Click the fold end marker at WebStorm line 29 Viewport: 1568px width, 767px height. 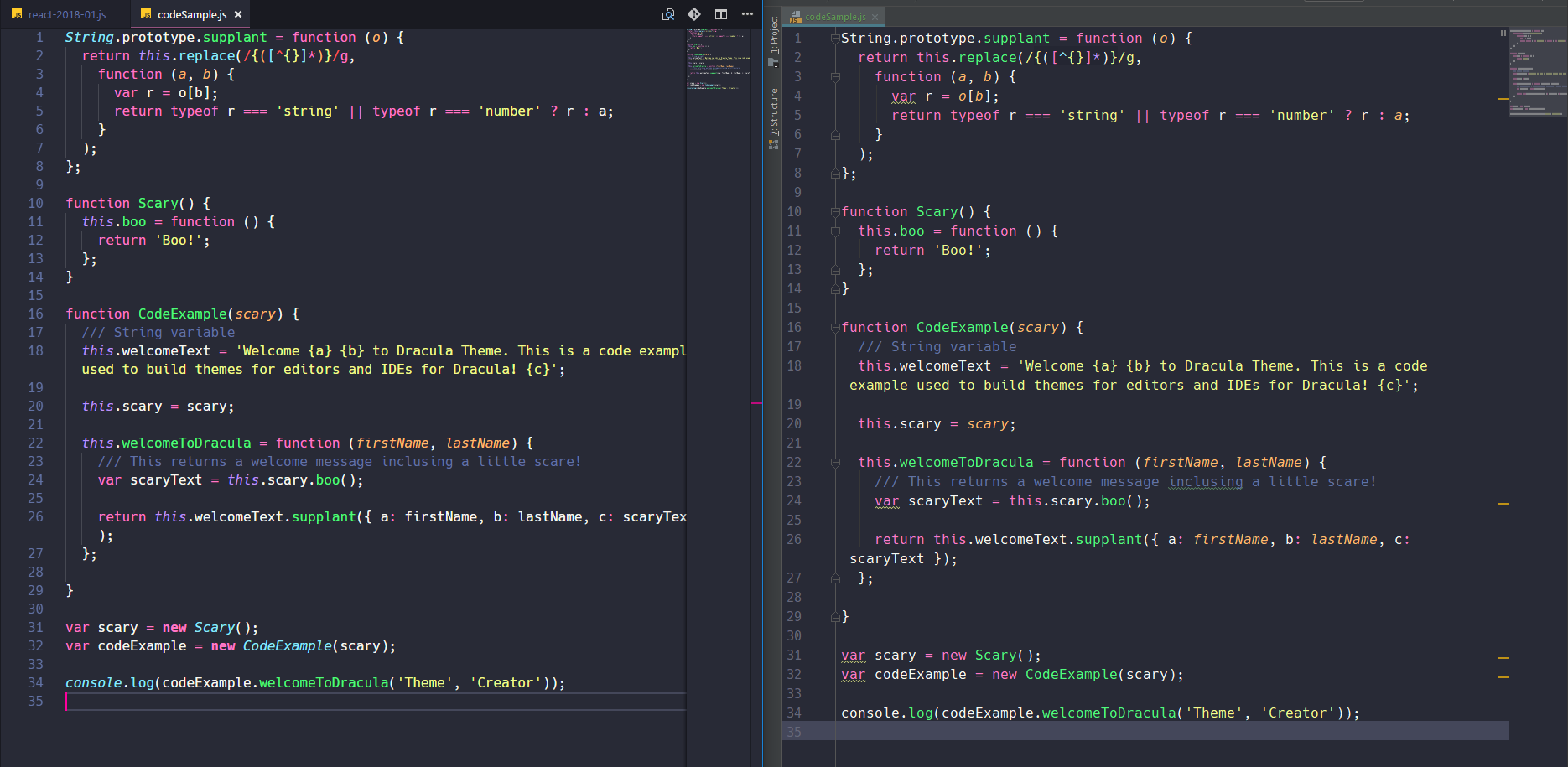click(835, 617)
